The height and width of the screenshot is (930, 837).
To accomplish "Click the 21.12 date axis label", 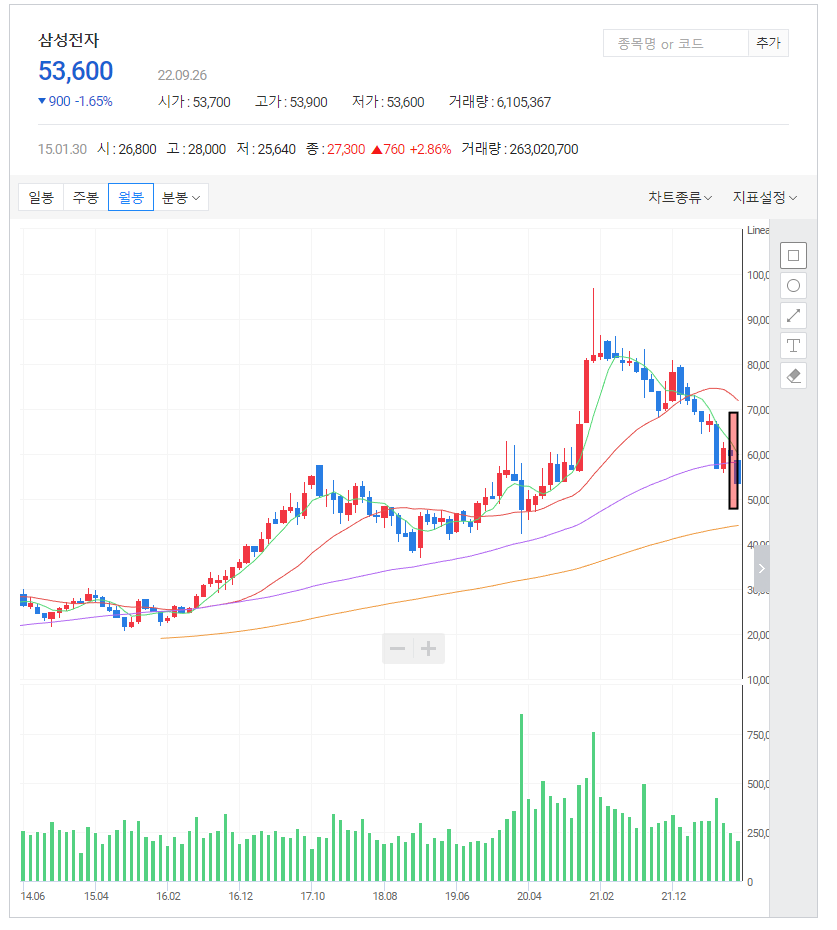I will 674,896.
